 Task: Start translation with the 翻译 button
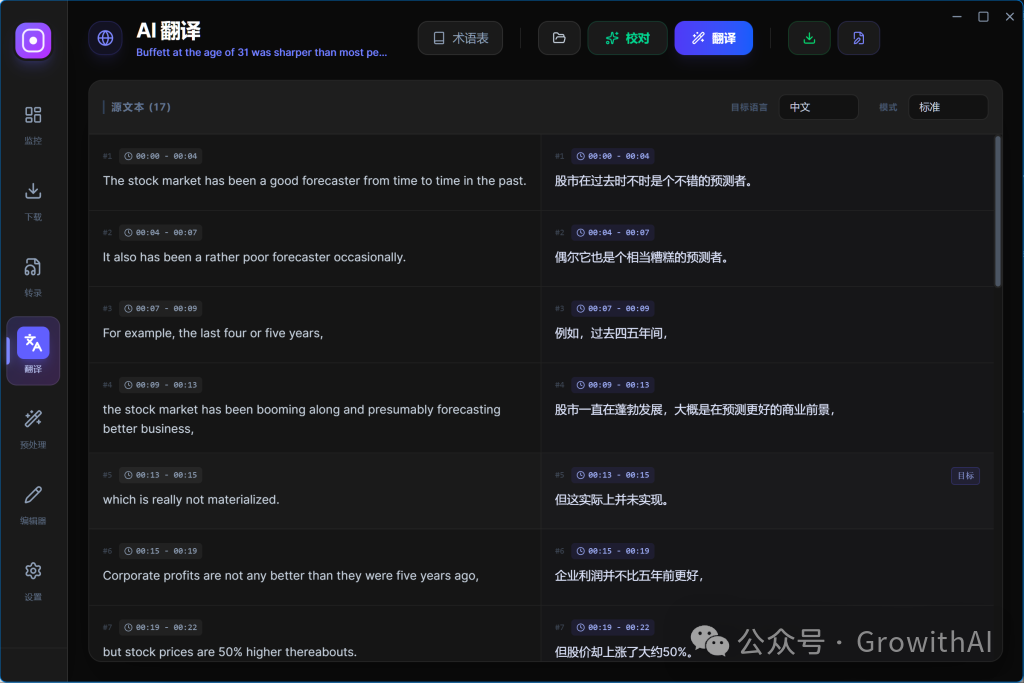click(713, 37)
